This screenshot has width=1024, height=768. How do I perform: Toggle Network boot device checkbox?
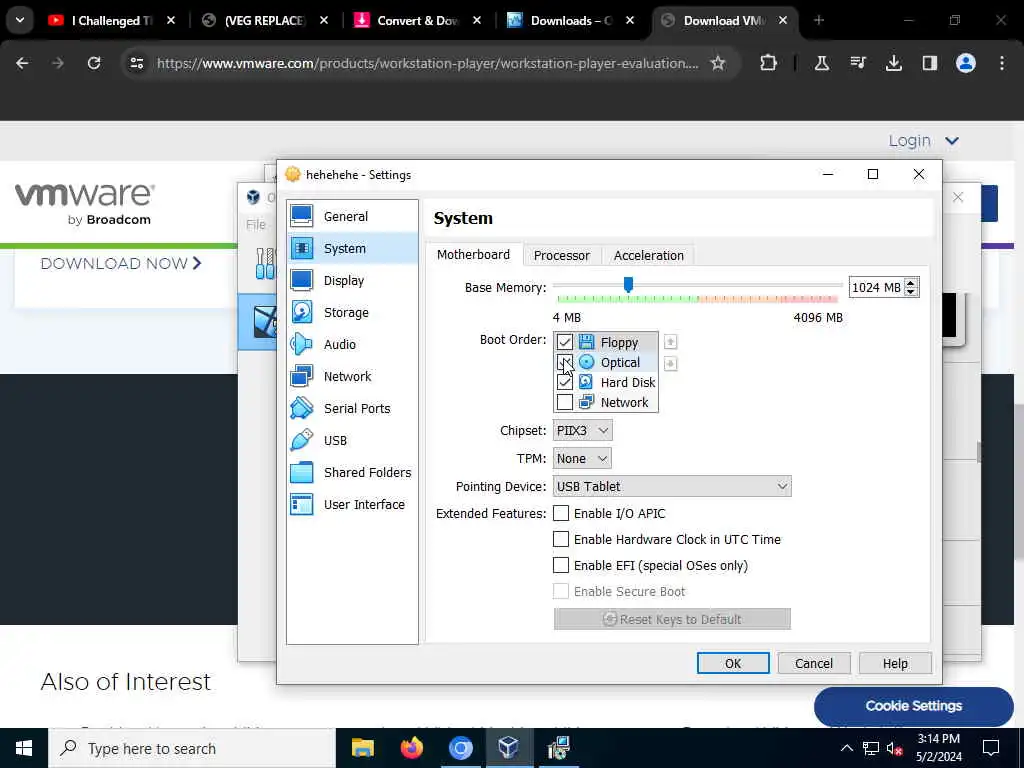[565, 402]
